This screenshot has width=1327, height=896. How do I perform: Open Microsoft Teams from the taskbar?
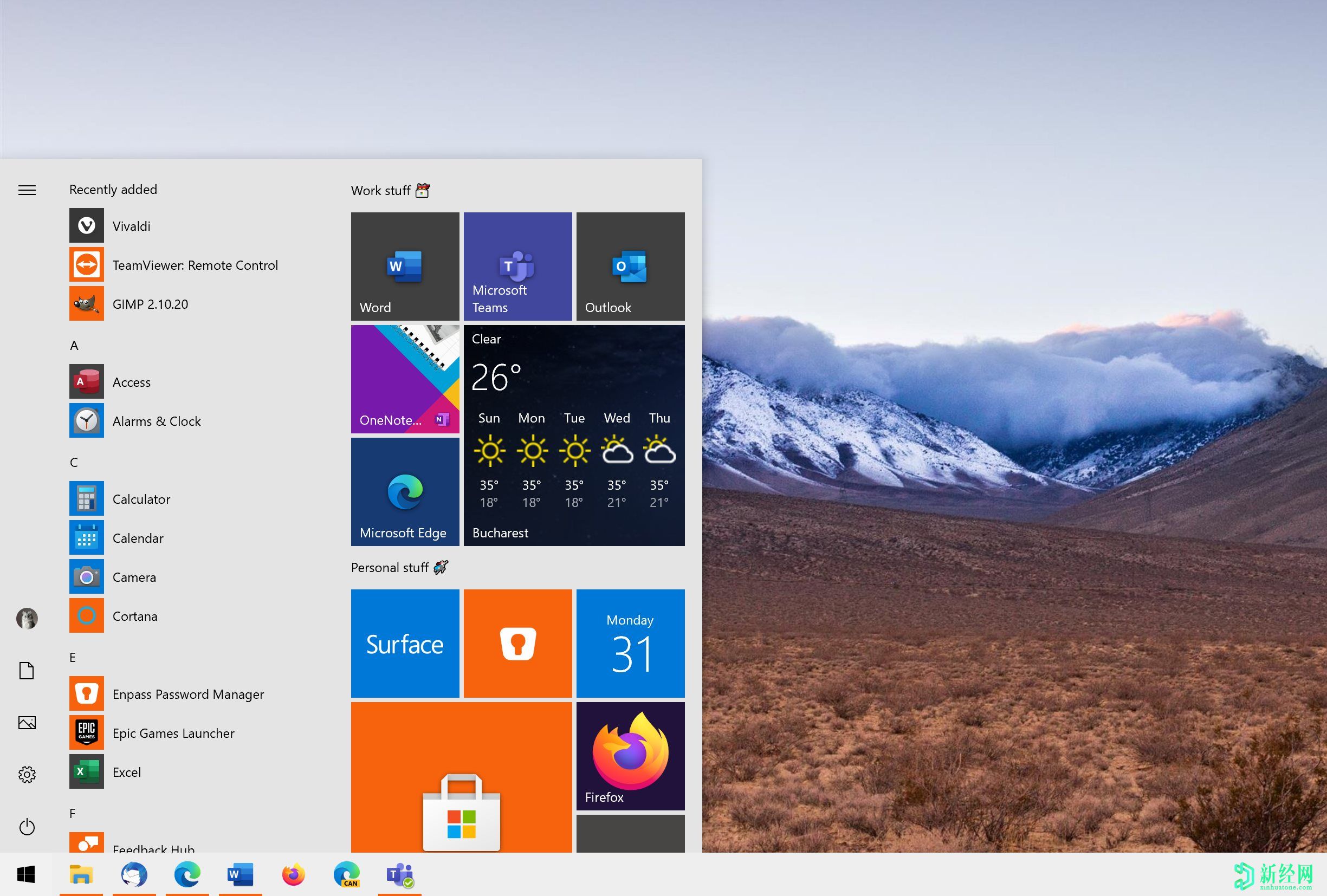tap(399, 874)
